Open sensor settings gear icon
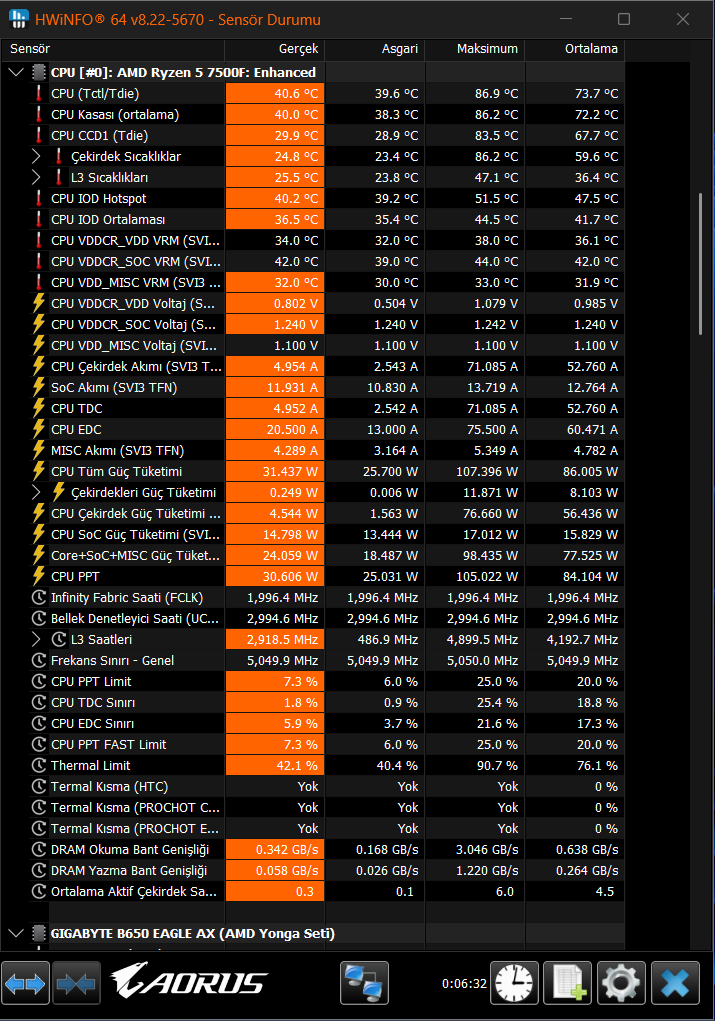 point(621,983)
